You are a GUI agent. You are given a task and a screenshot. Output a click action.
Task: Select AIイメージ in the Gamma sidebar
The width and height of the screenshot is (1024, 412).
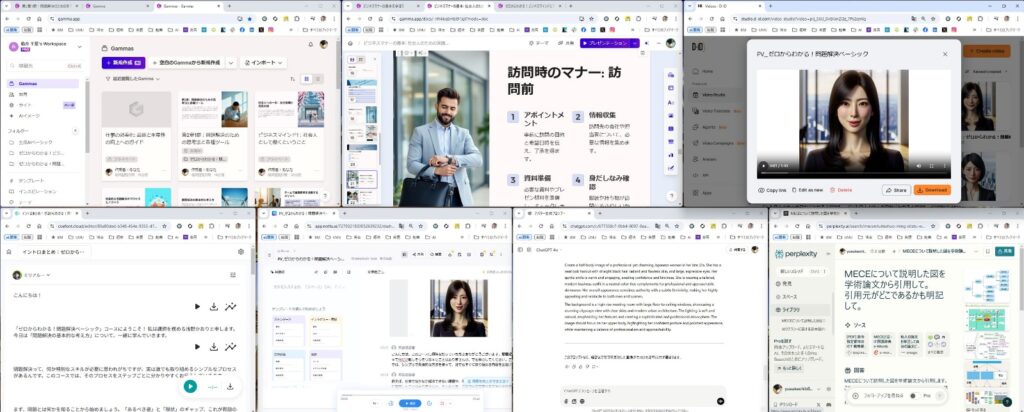(43, 115)
